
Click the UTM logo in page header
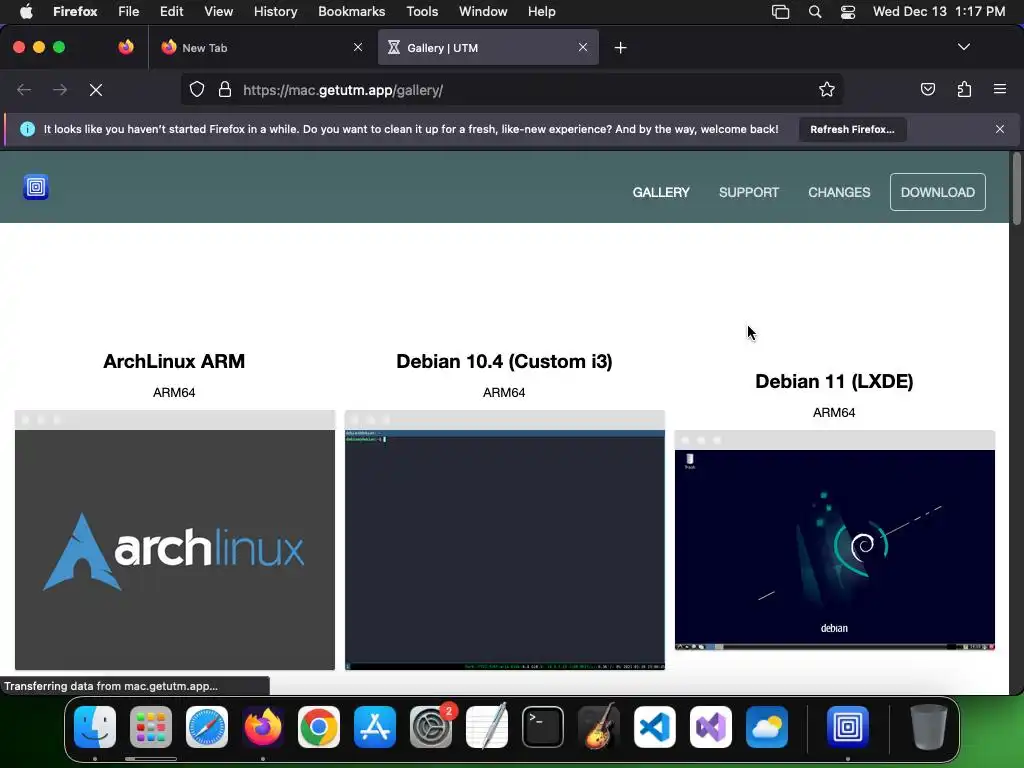[x=36, y=187]
